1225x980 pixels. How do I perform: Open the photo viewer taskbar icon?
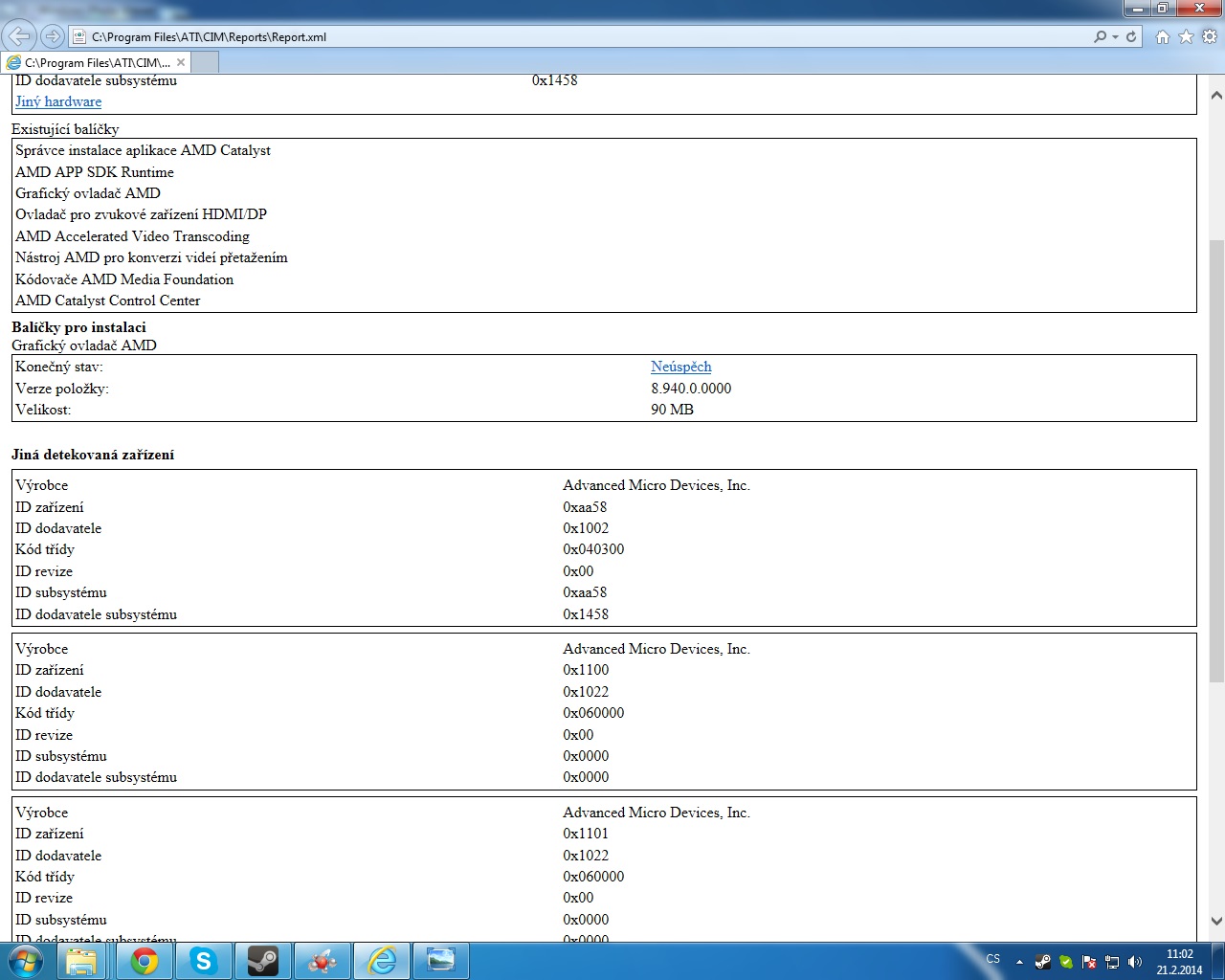[441, 960]
